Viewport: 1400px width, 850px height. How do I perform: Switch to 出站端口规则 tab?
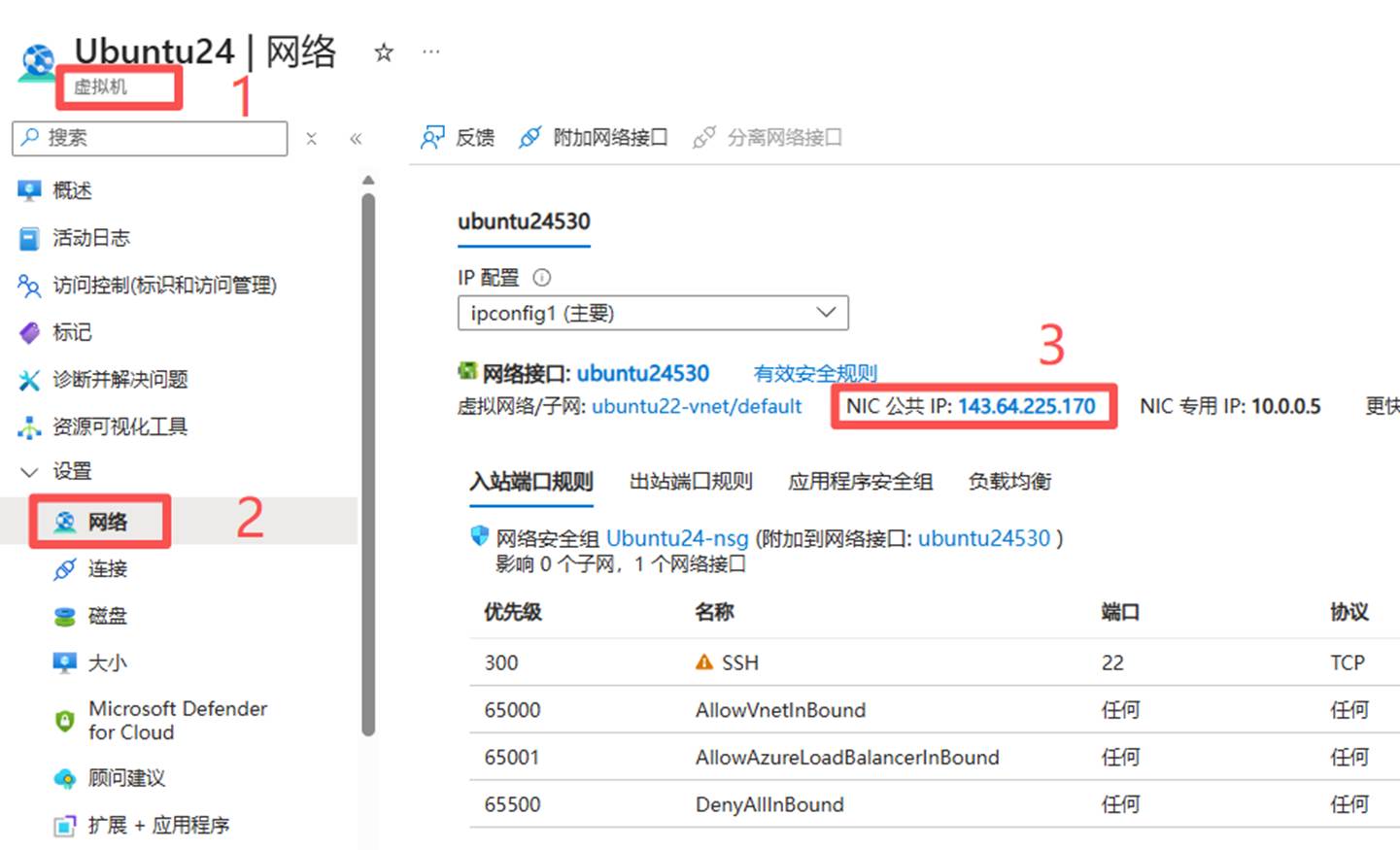[x=691, y=482]
